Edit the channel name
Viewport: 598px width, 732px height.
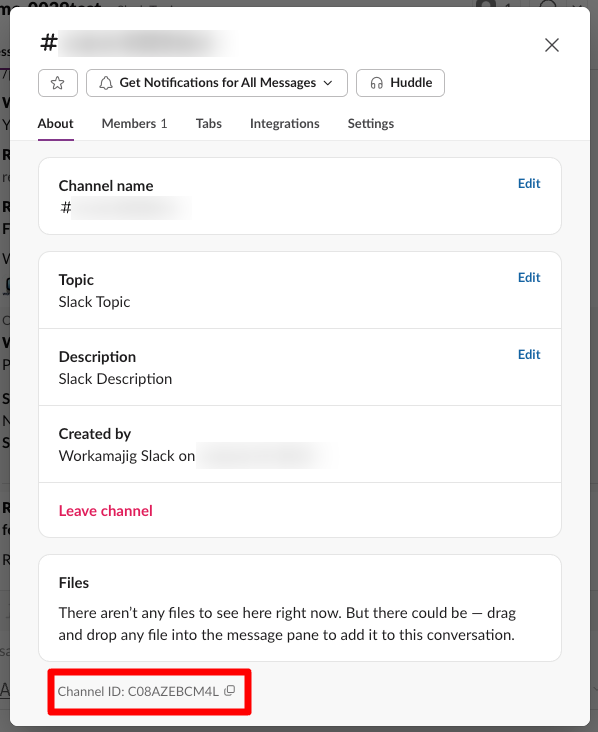(x=529, y=183)
